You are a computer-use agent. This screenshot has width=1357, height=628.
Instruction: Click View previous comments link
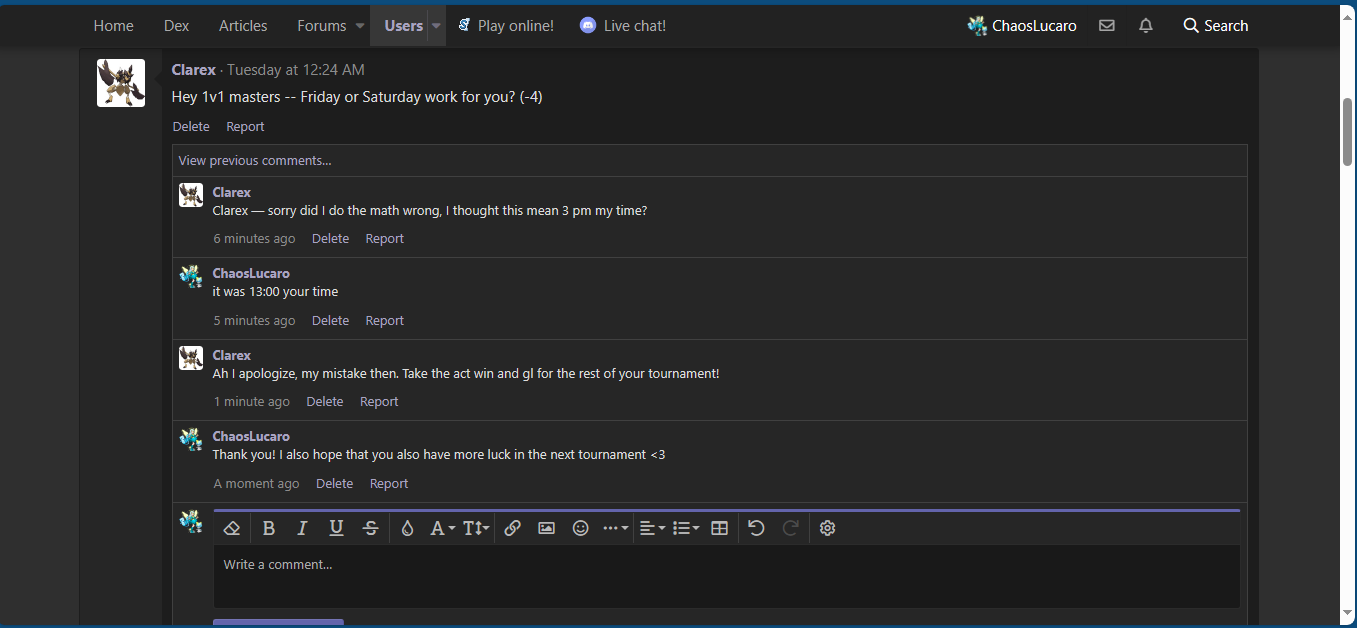click(255, 160)
